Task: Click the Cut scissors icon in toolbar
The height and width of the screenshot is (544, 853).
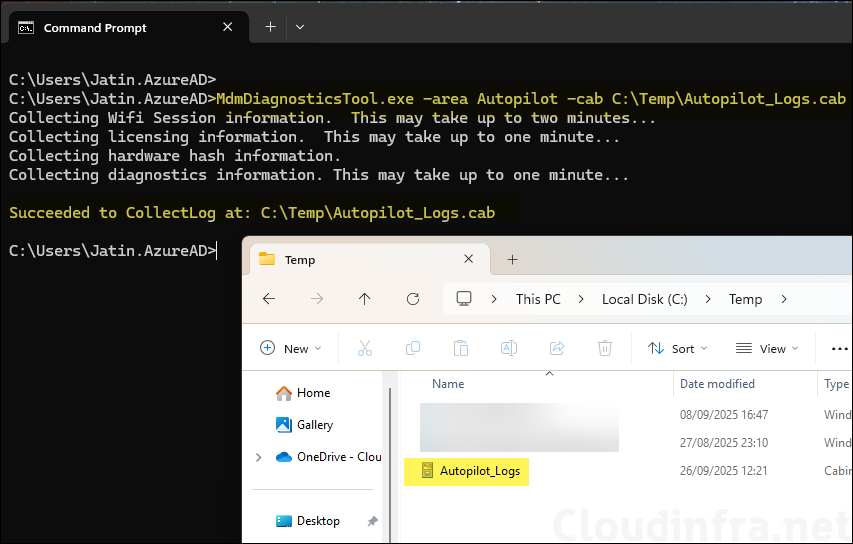Action: (x=364, y=348)
